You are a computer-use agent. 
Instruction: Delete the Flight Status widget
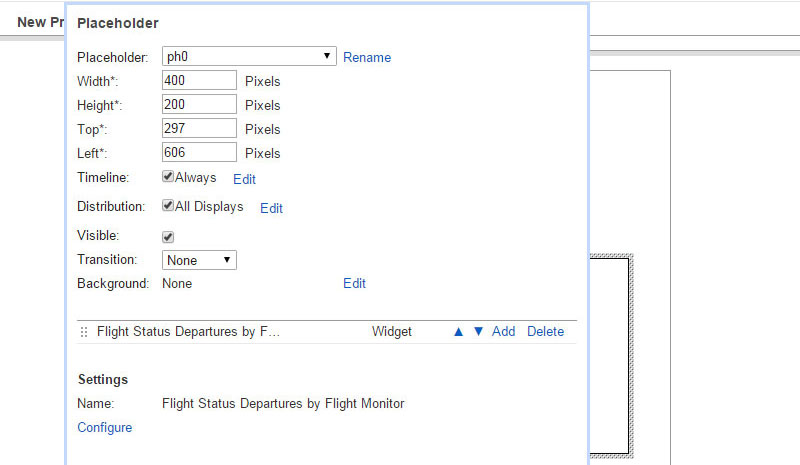(545, 331)
